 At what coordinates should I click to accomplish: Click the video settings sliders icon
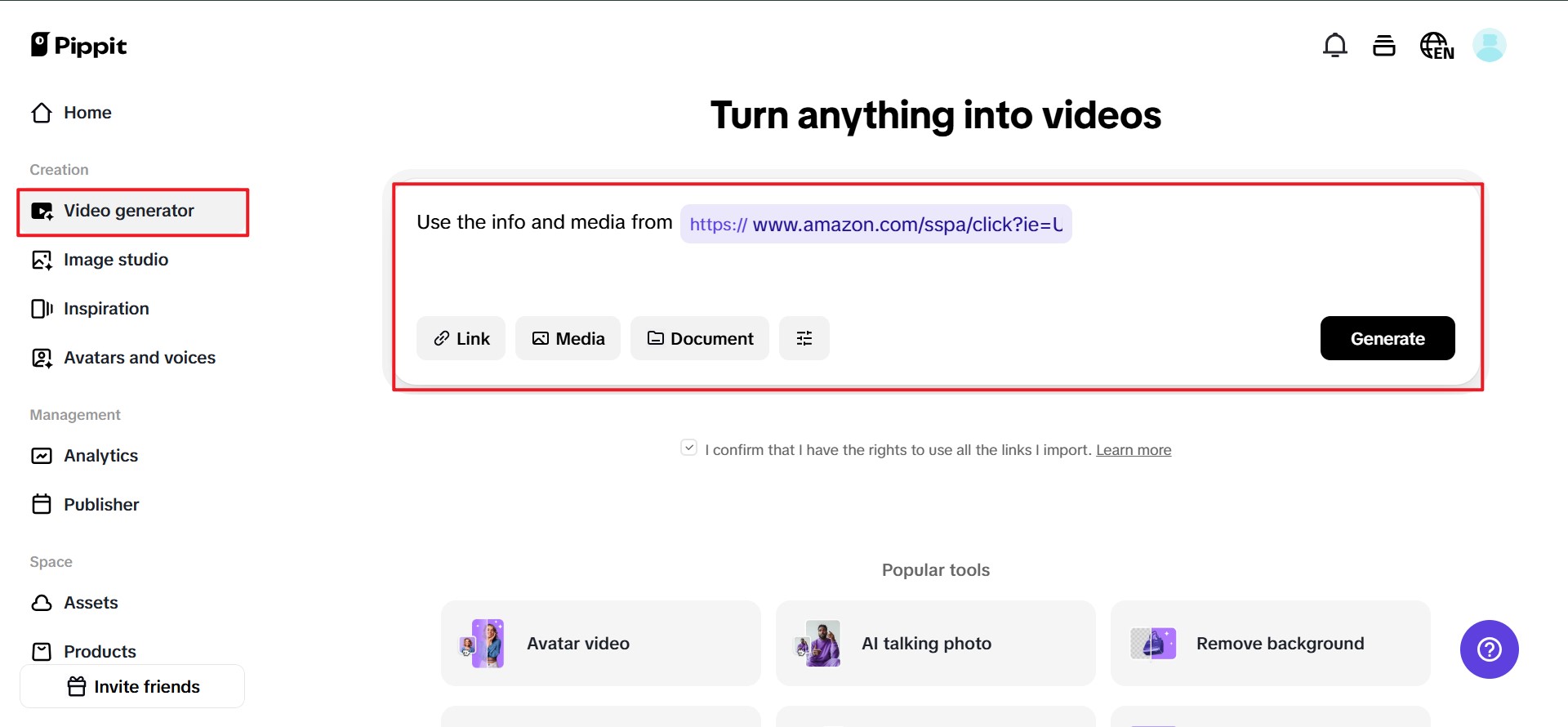pyautogui.click(x=804, y=338)
